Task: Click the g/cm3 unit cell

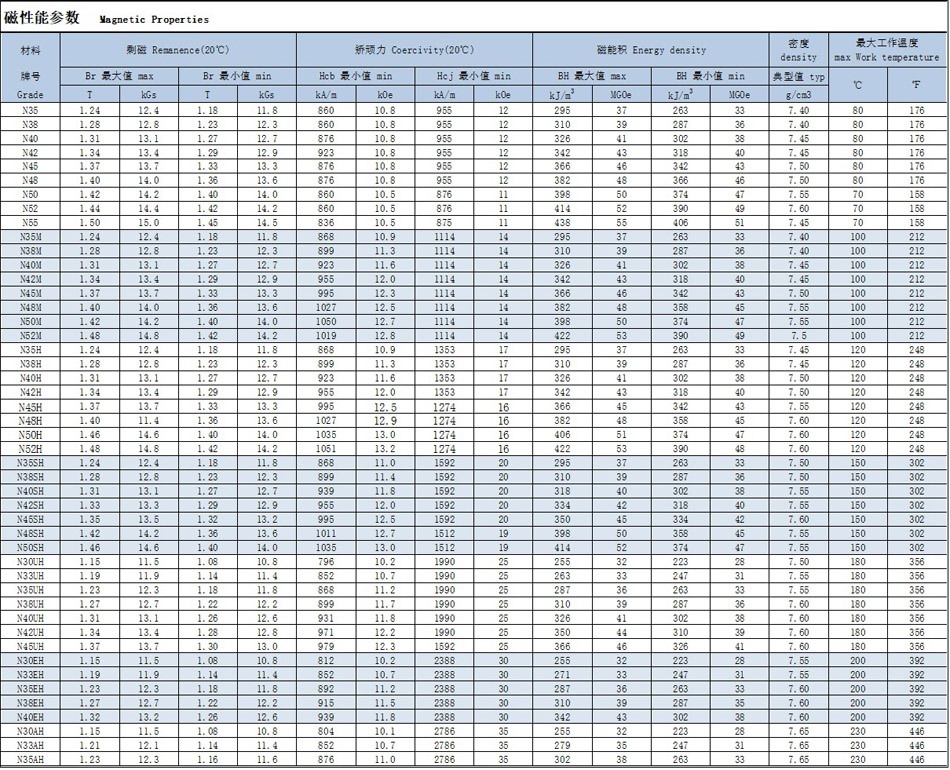Action: click(x=799, y=95)
